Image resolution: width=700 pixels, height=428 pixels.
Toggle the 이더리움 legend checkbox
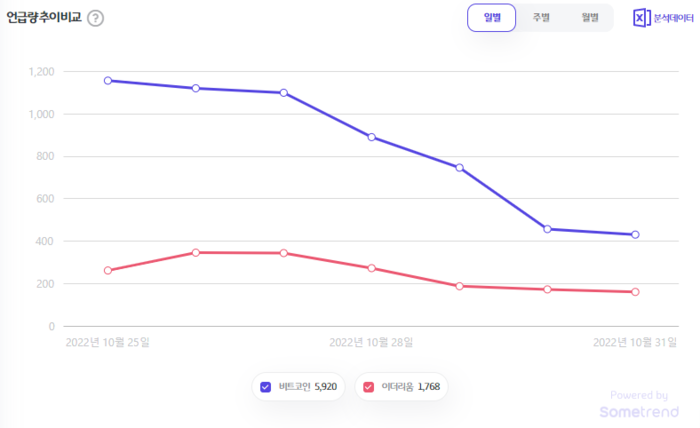click(369, 387)
